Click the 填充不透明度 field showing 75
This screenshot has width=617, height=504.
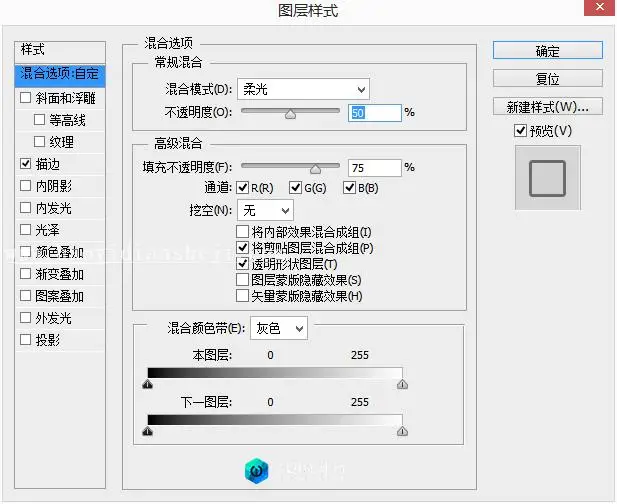[x=375, y=168]
